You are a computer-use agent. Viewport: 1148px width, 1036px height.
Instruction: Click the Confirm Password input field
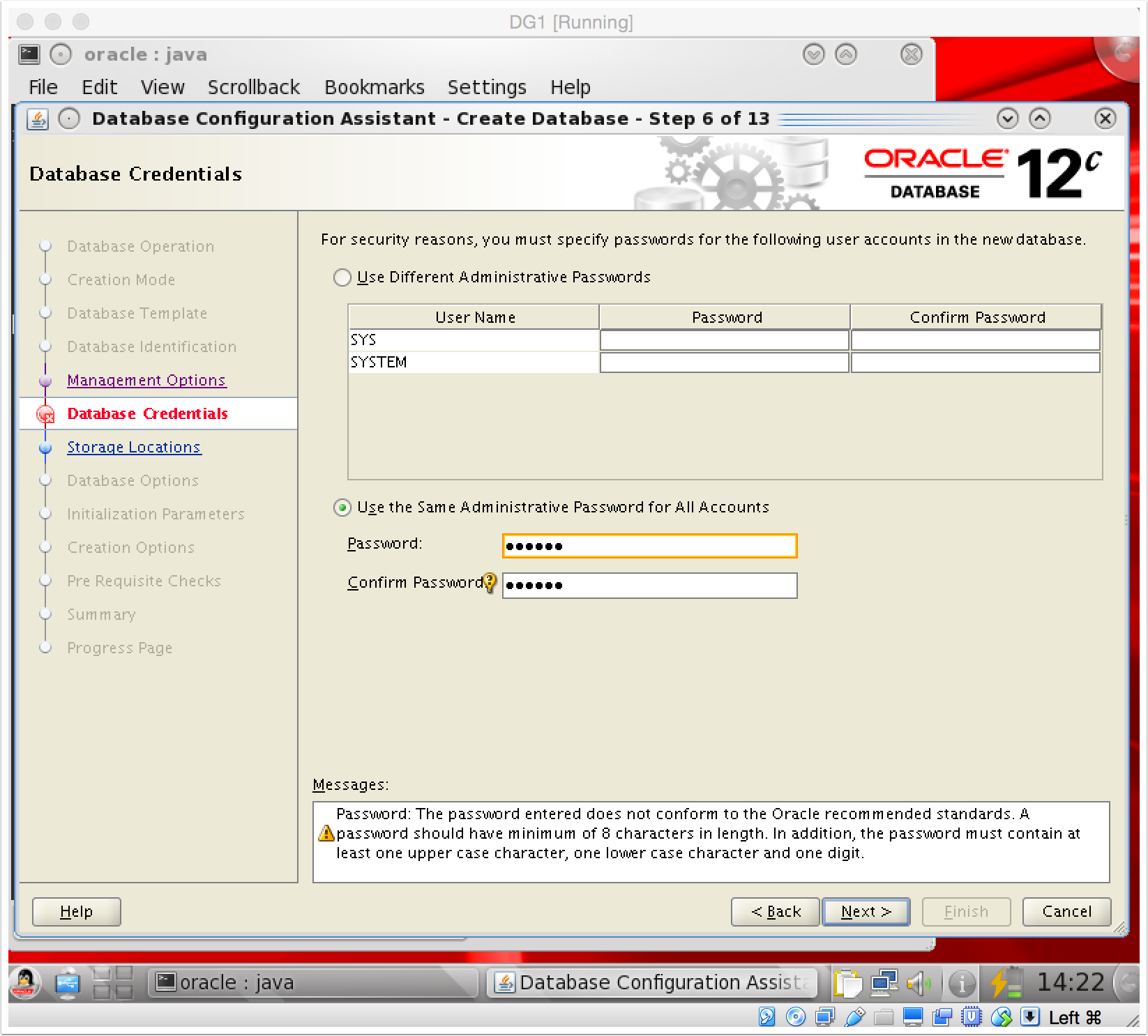click(x=650, y=586)
